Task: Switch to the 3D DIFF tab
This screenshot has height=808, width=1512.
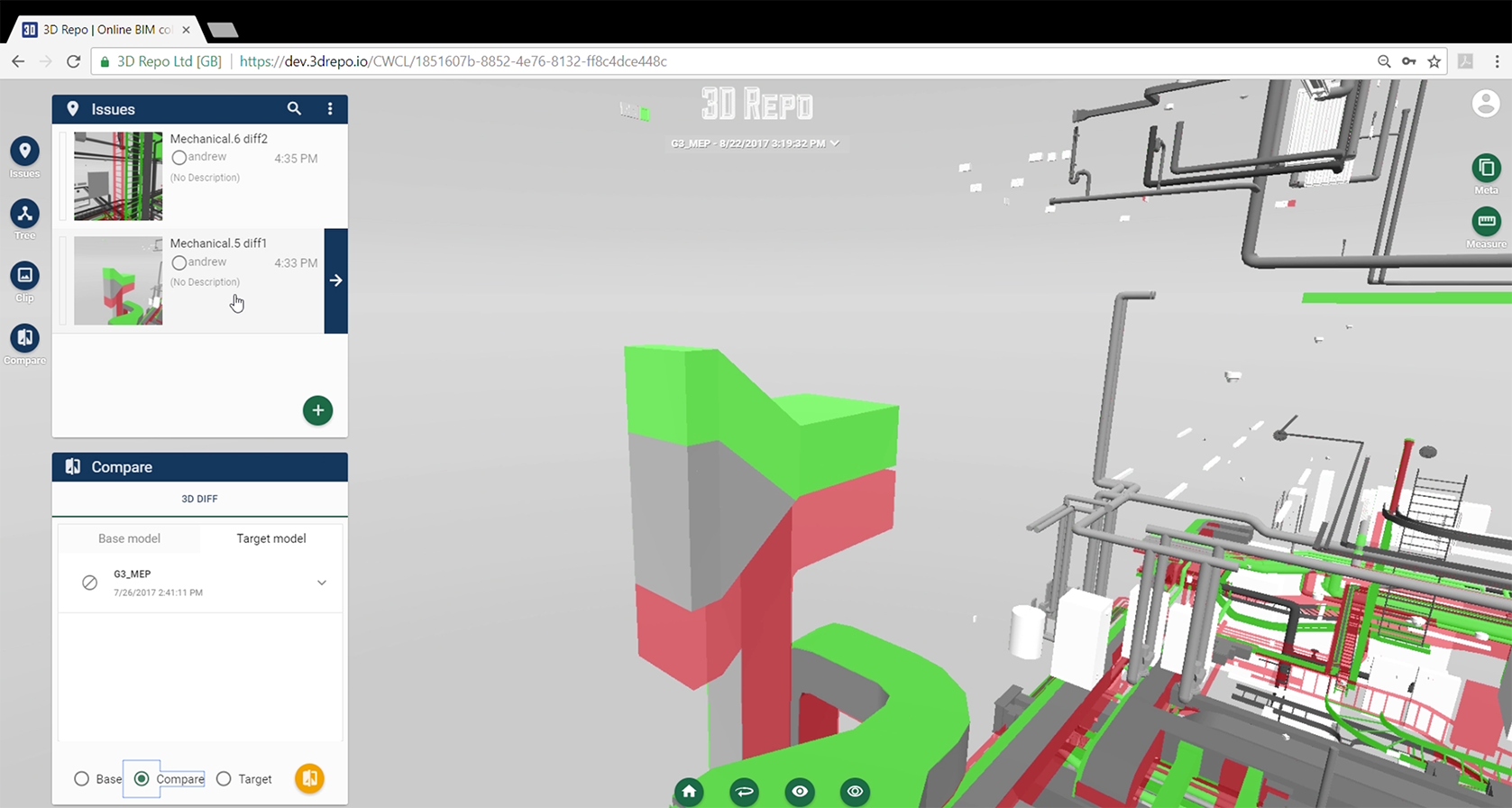Action: click(199, 499)
